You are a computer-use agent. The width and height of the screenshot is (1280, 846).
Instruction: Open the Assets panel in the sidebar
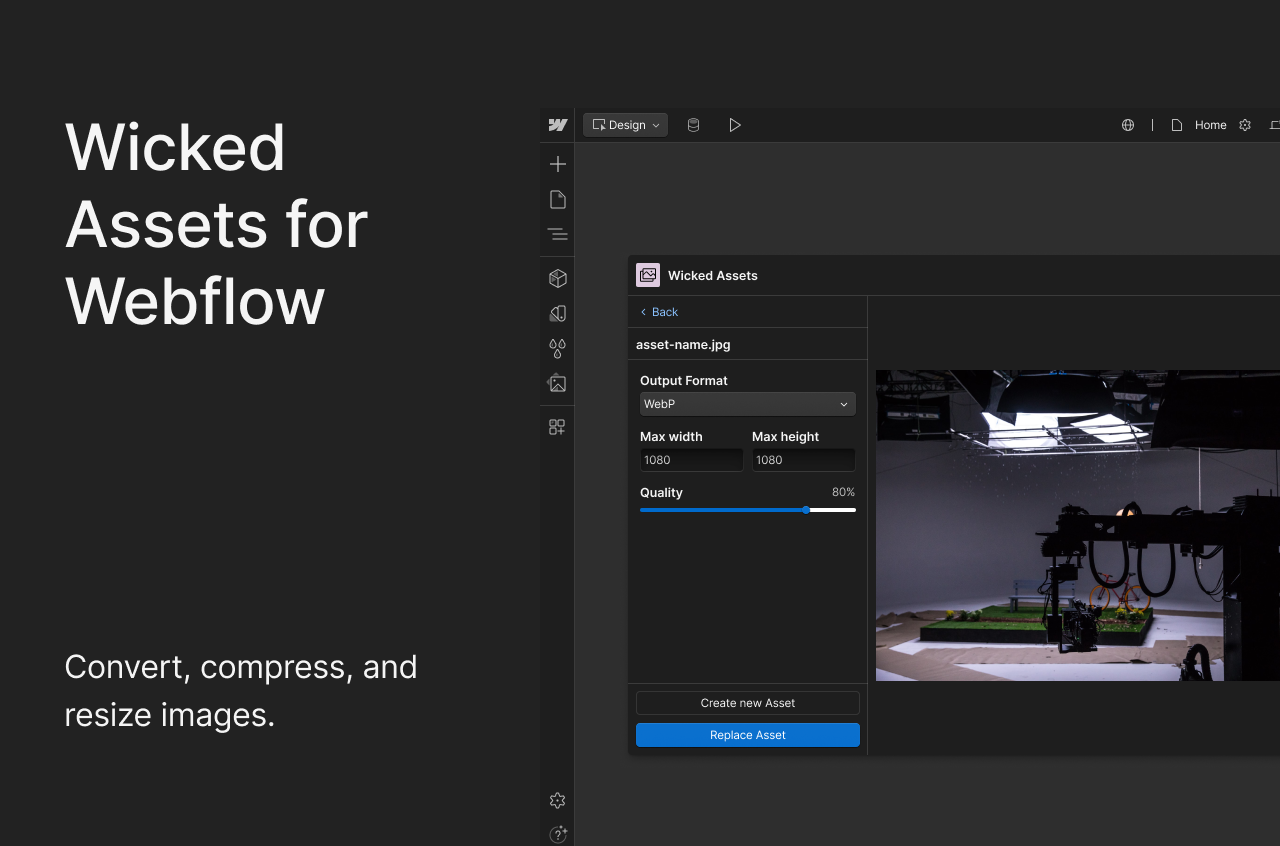[557, 383]
